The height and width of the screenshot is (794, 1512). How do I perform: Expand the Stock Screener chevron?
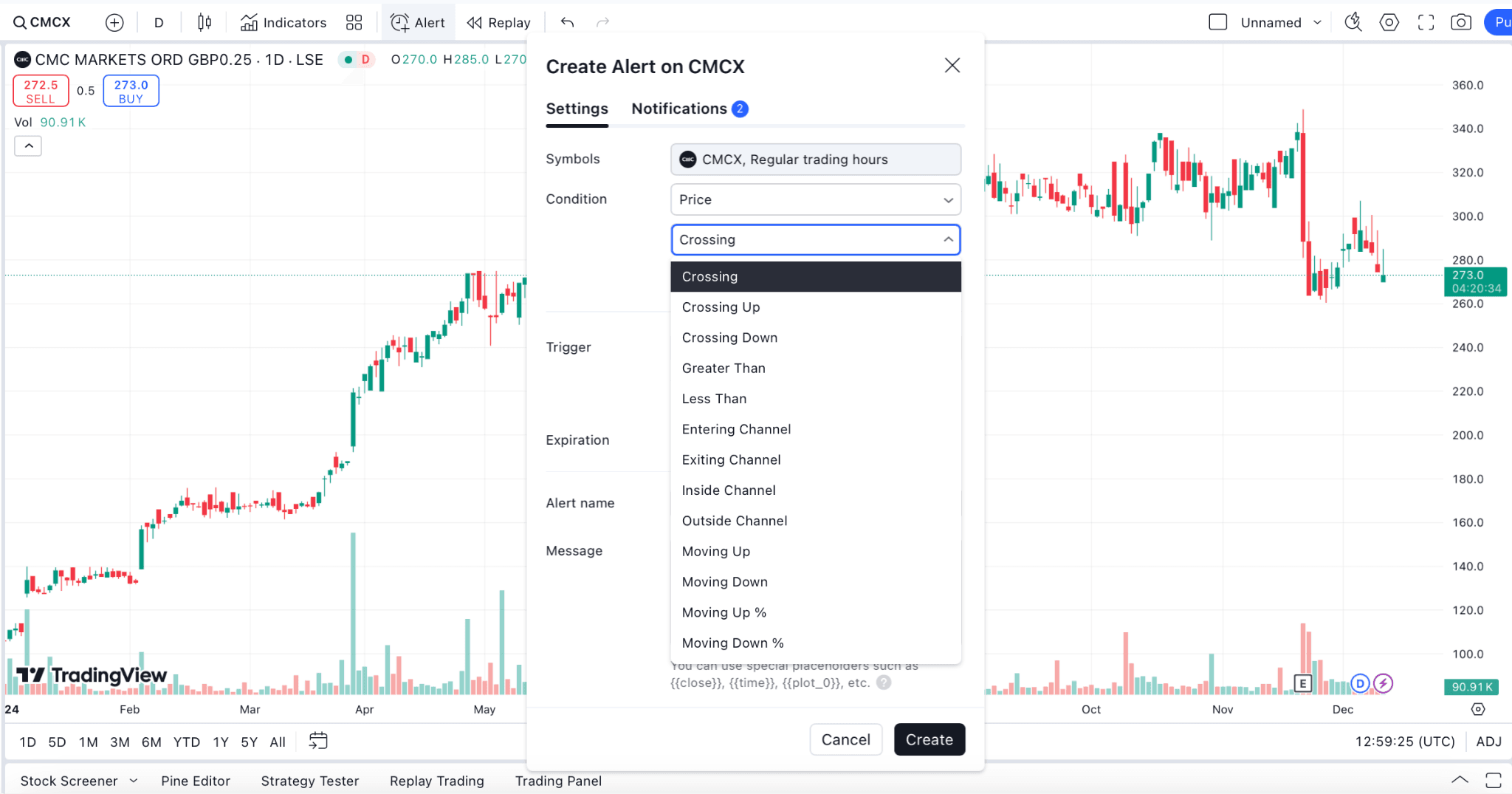tap(134, 780)
